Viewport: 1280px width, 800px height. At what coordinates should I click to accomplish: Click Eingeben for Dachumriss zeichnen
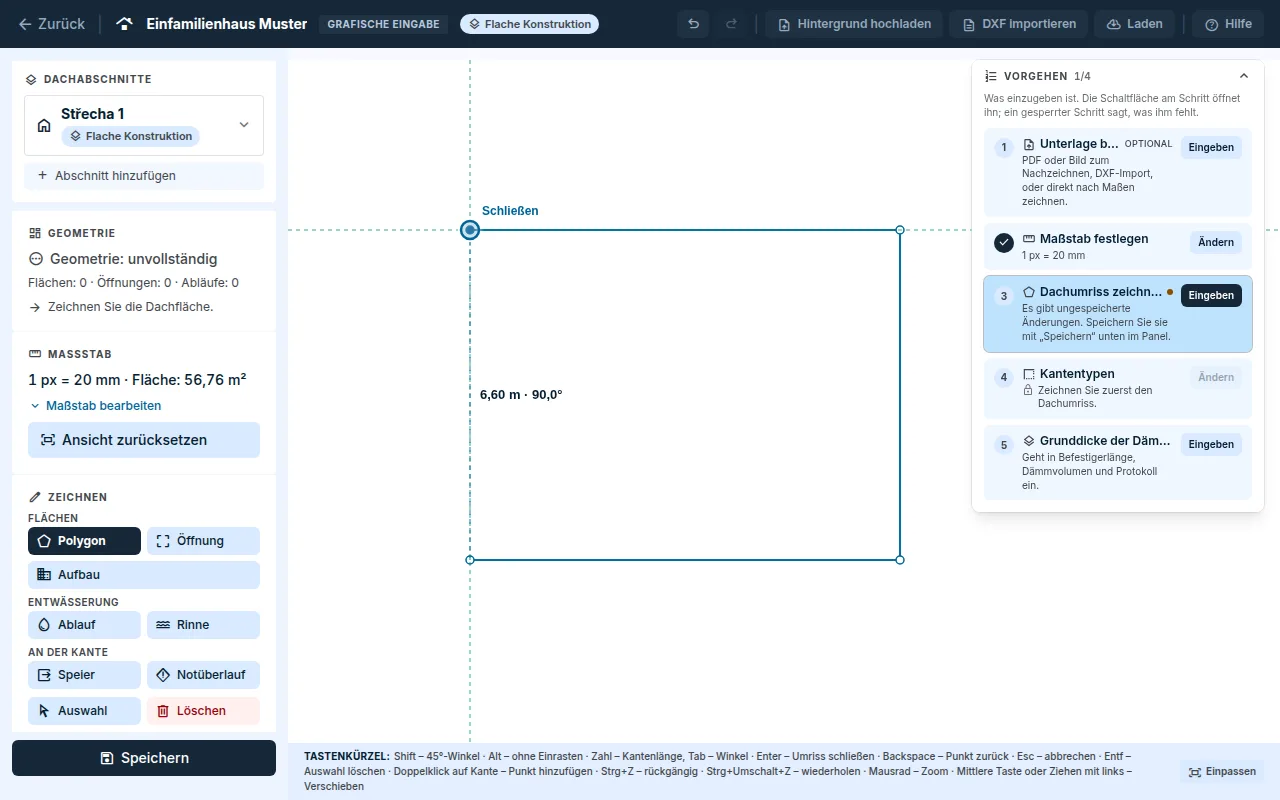tap(1211, 296)
